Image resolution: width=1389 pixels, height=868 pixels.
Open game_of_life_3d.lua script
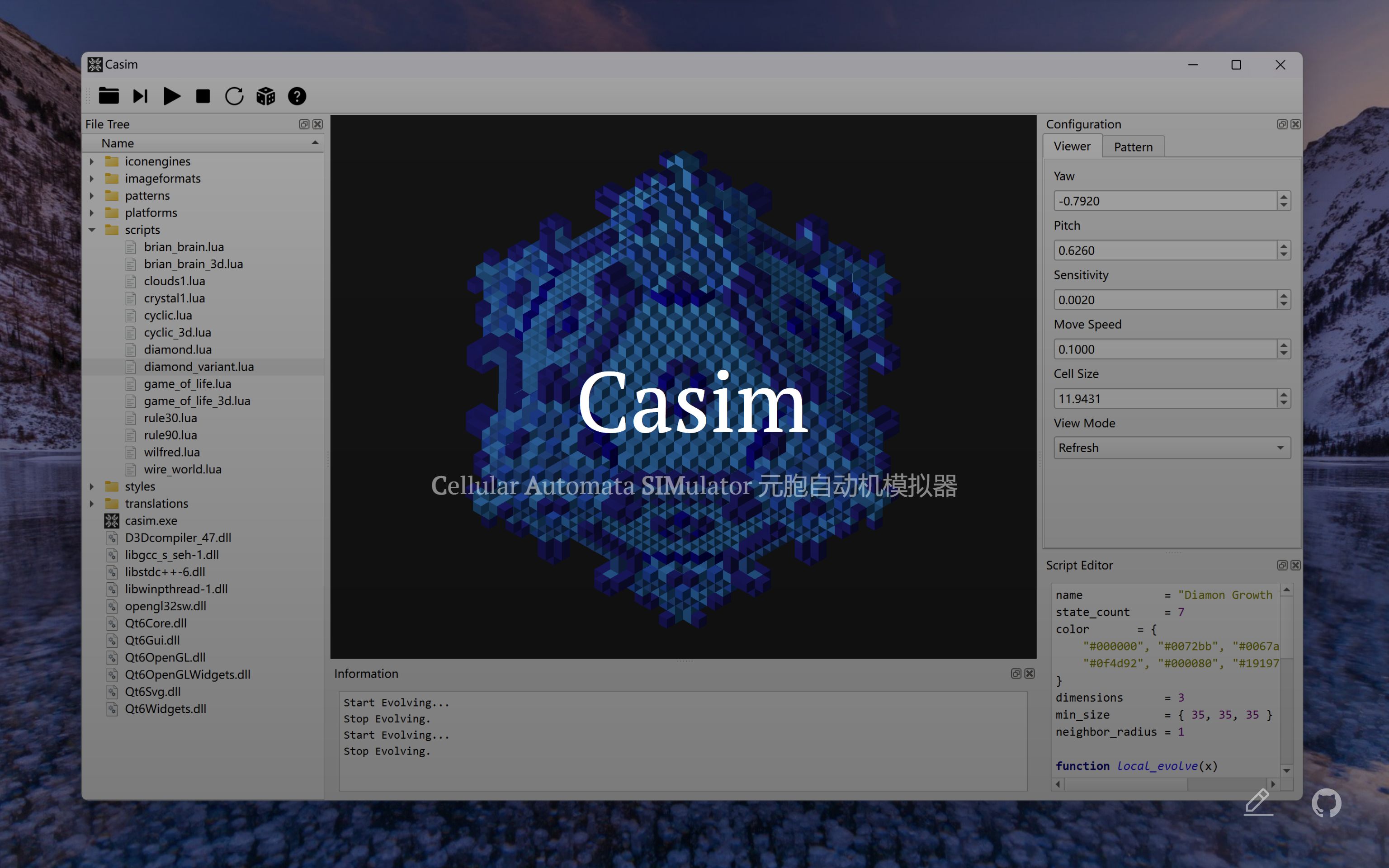click(x=197, y=401)
